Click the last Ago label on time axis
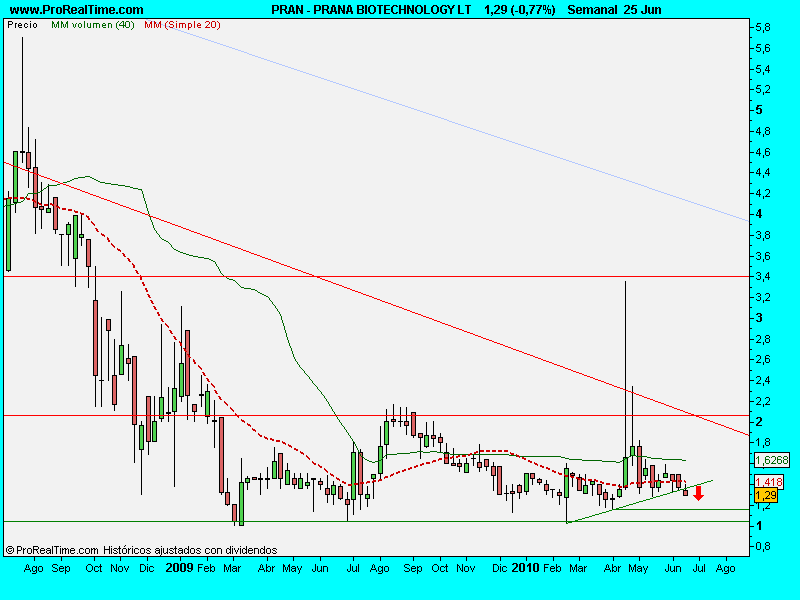800x600 pixels. (726, 568)
